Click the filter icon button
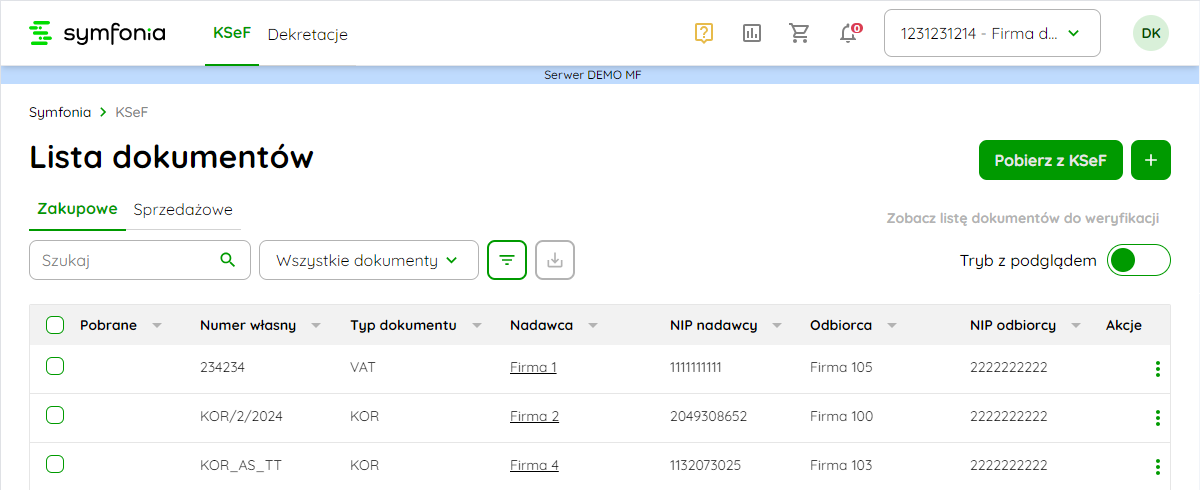This screenshot has width=1200, height=490. [x=507, y=260]
